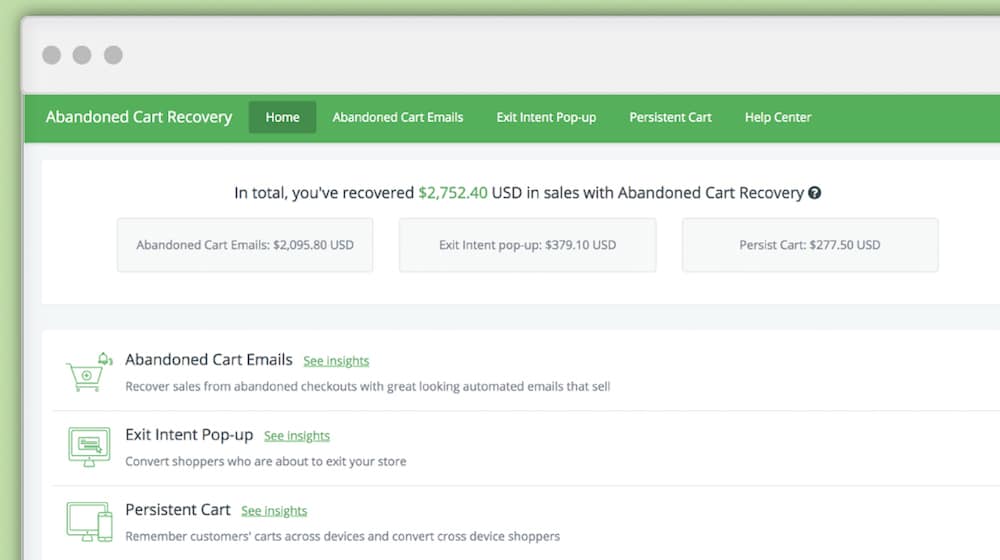Go to Persistent Cart nav tab
1000x560 pixels.
(x=670, y=117)
